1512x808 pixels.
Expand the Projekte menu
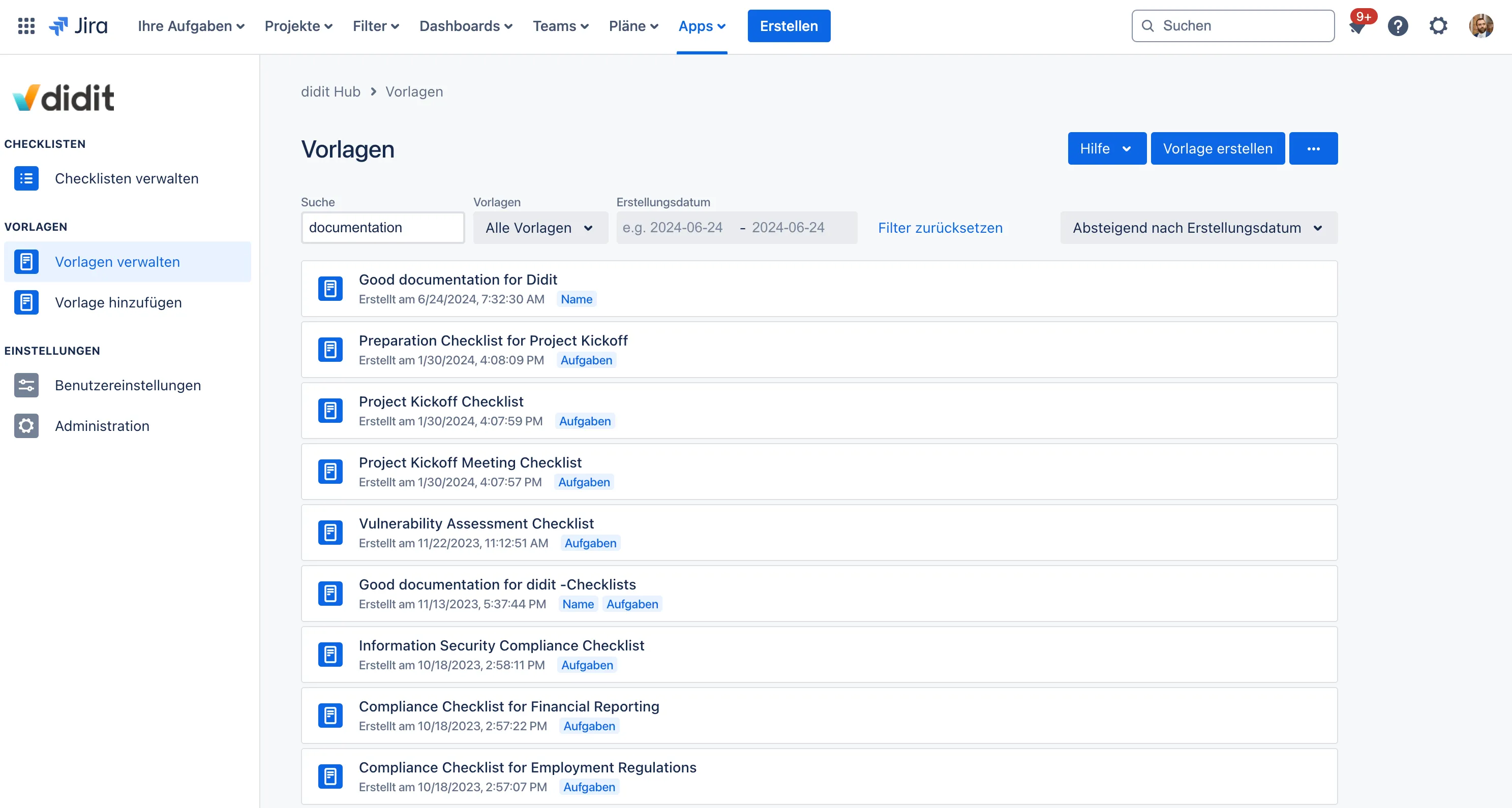pos(299,26)
